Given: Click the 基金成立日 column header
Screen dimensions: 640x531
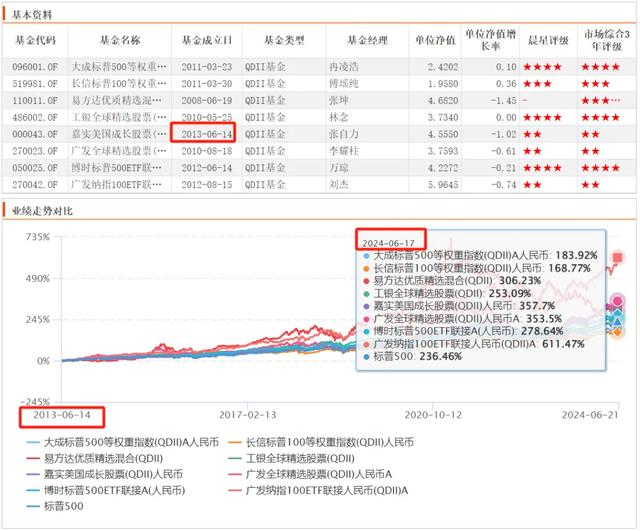Looking at the screenshot, I should pos(207,40).
